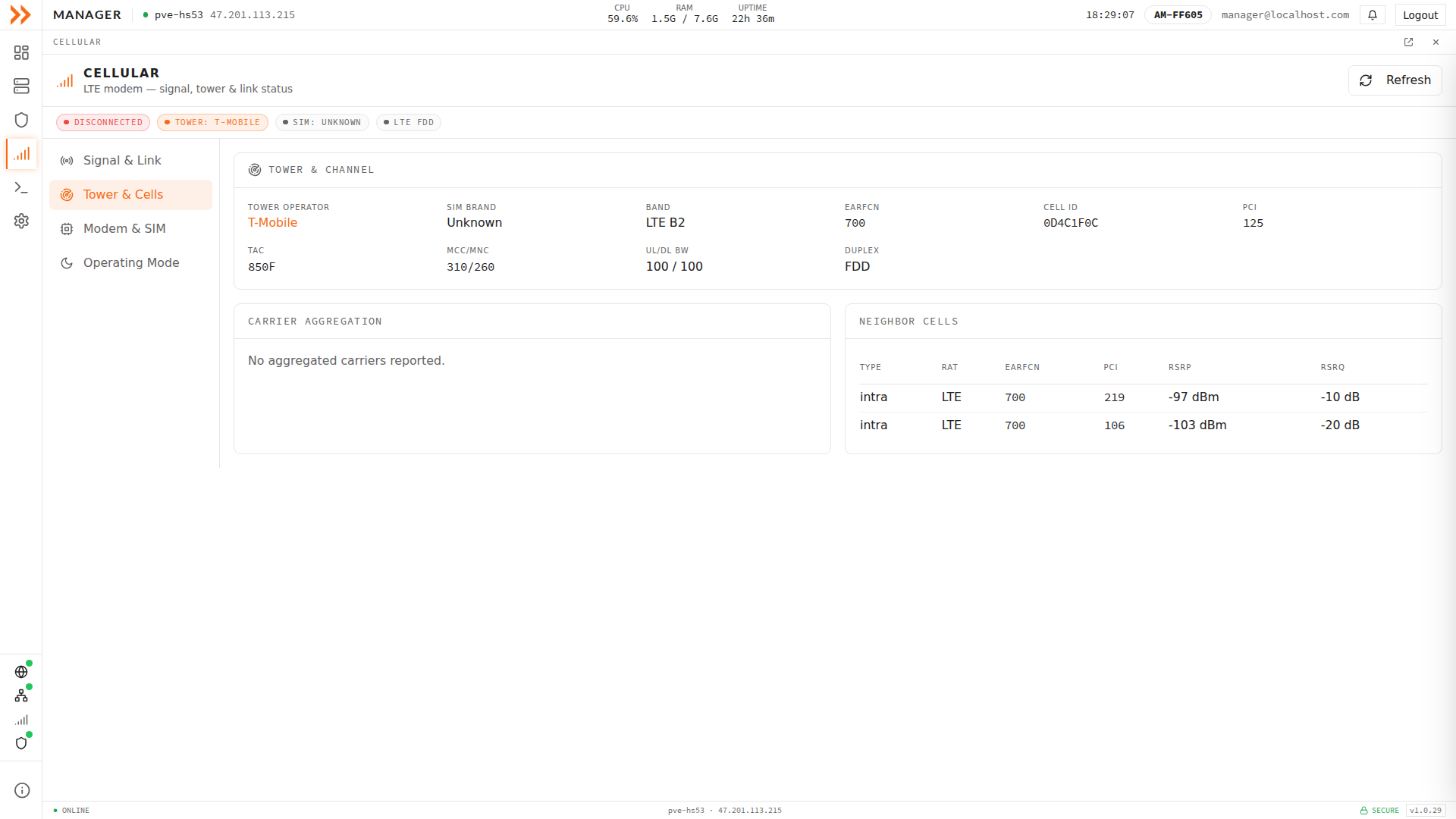
Task: Refresh the cellular status
Action: pos(1395,80)
